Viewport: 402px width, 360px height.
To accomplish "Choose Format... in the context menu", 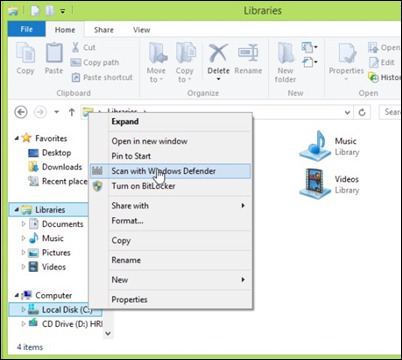I will click(170, 221).
